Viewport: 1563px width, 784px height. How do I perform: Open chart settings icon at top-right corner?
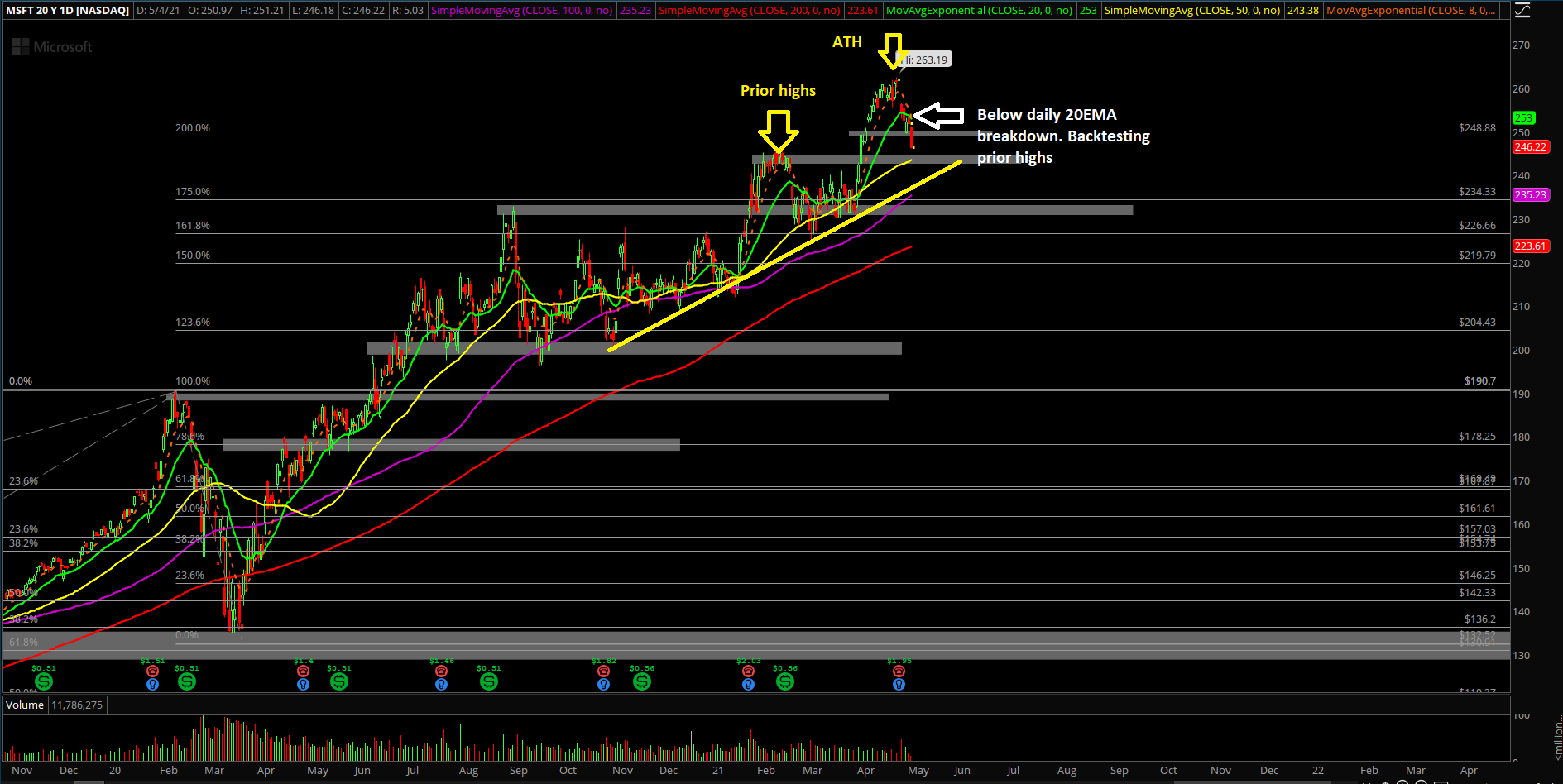[x=1521, y=10]
